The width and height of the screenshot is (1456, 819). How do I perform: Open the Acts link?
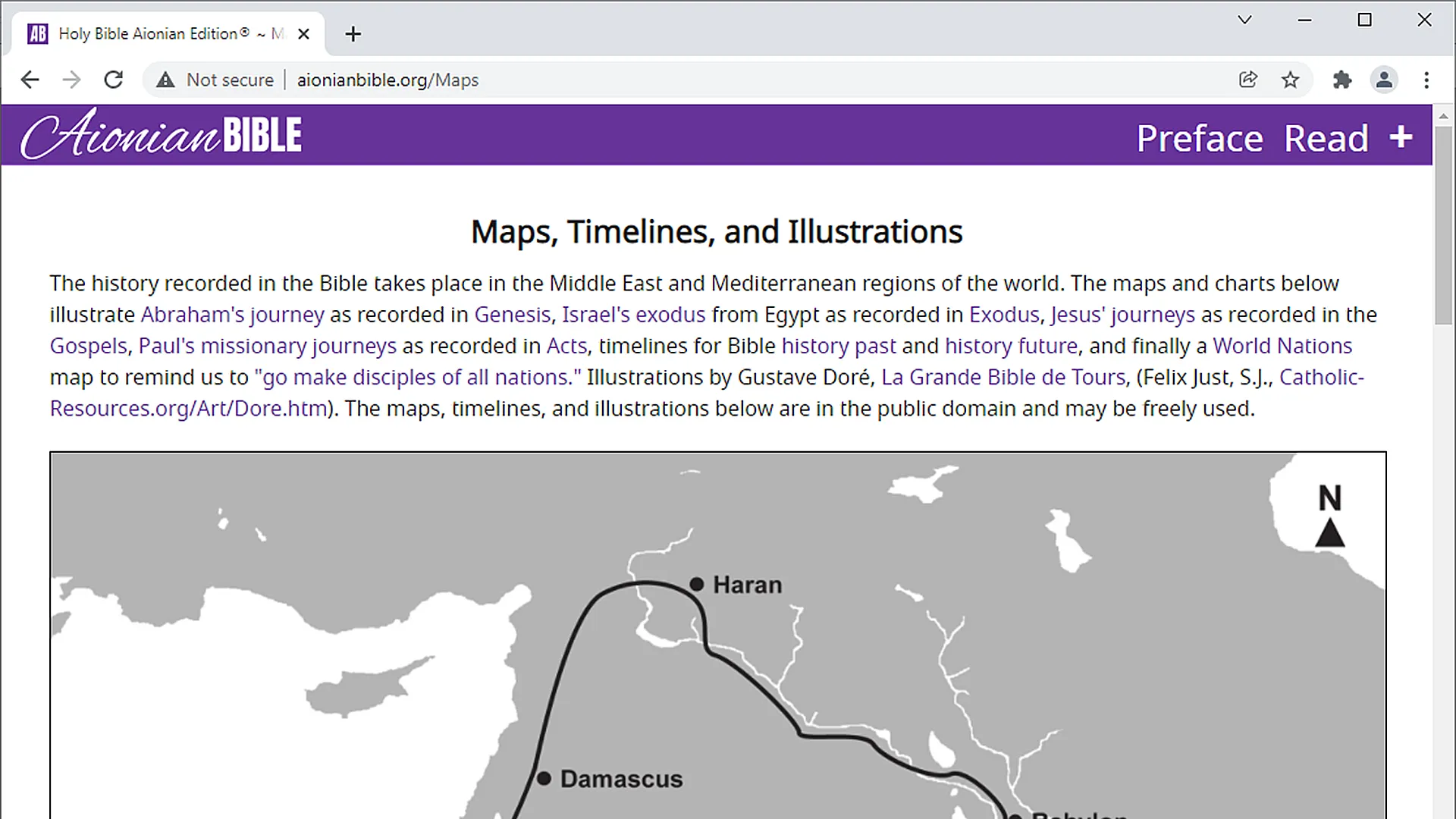pyautogui.click(x=566, y=346)
